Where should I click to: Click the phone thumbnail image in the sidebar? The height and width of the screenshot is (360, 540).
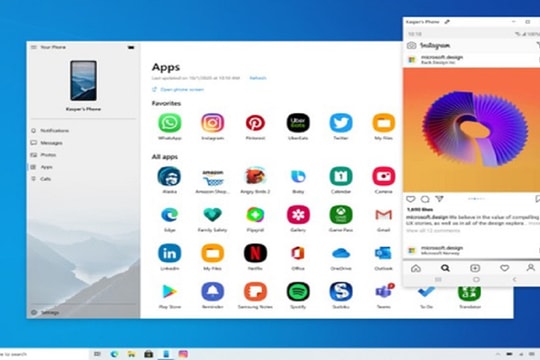pos(83,80)
